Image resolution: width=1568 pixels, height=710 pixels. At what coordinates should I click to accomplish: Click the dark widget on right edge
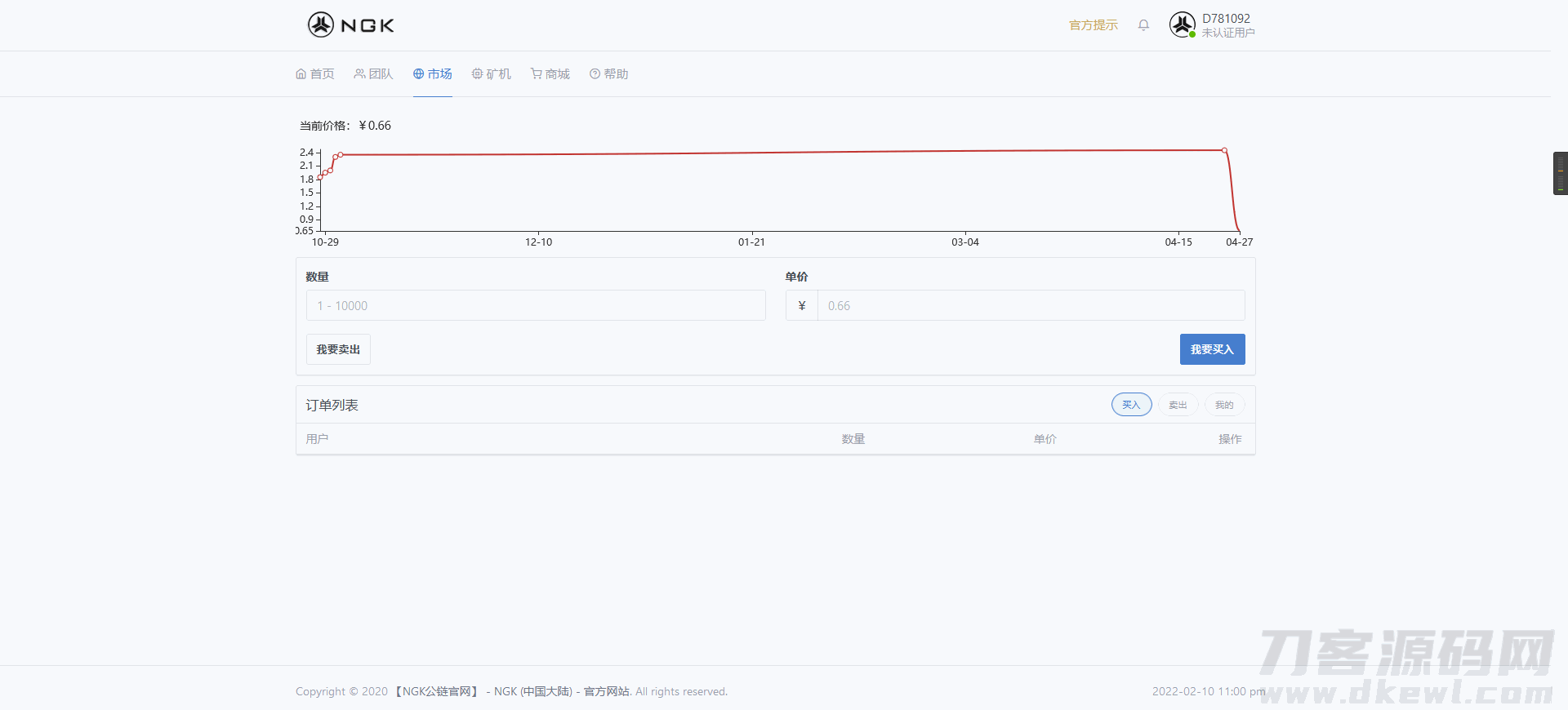(1560, 173)
